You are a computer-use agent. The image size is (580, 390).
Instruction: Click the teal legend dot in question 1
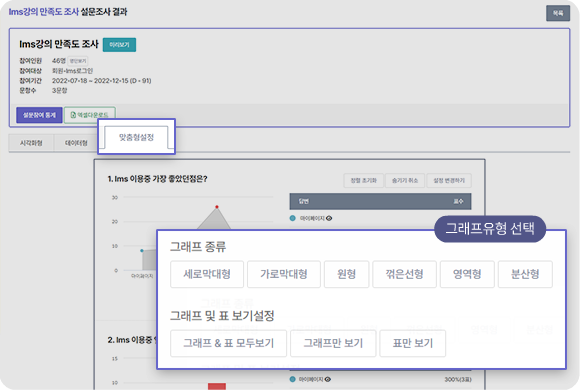[293, 218]
